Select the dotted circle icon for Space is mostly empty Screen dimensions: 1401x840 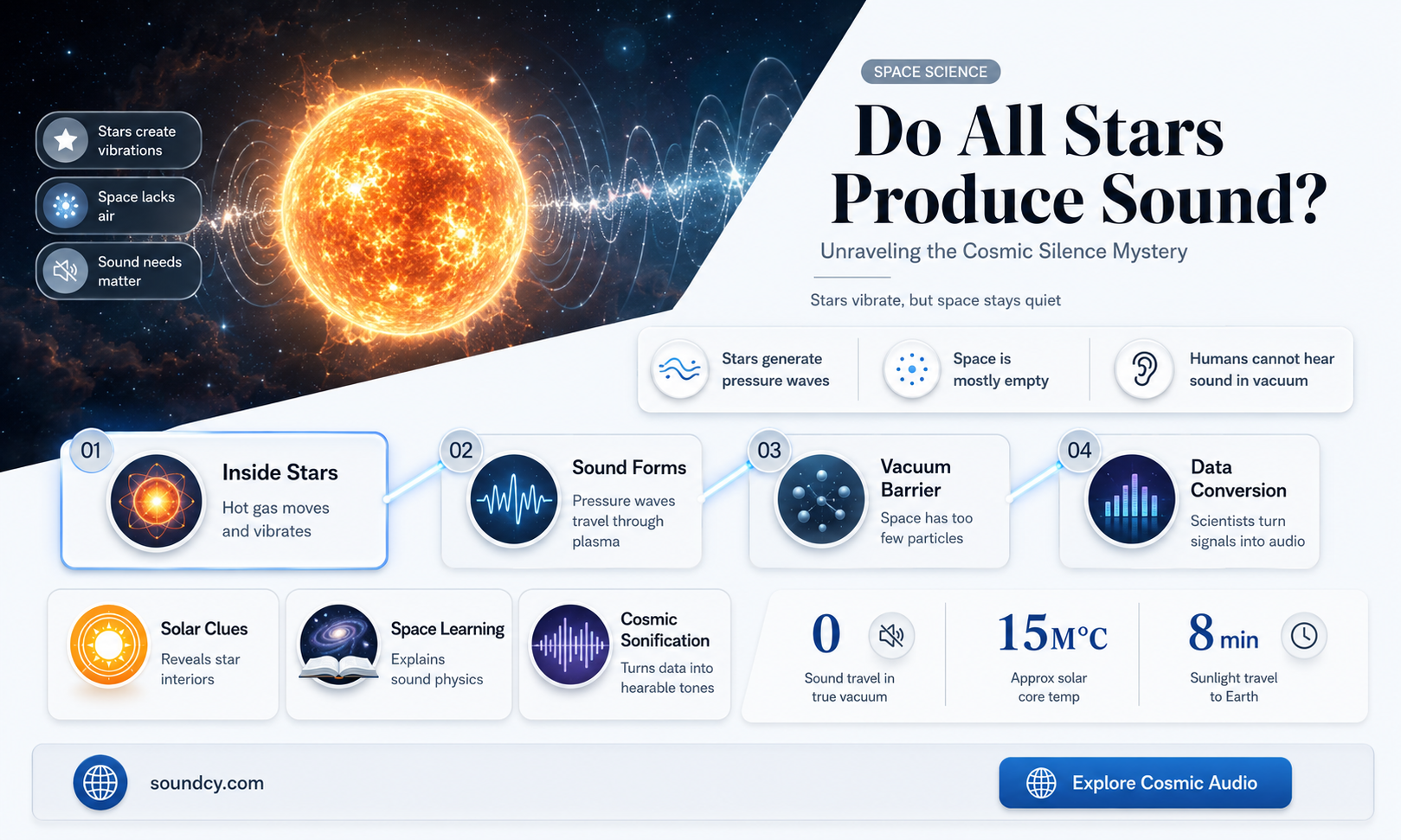pyautogui.click(x=911, y=369)
